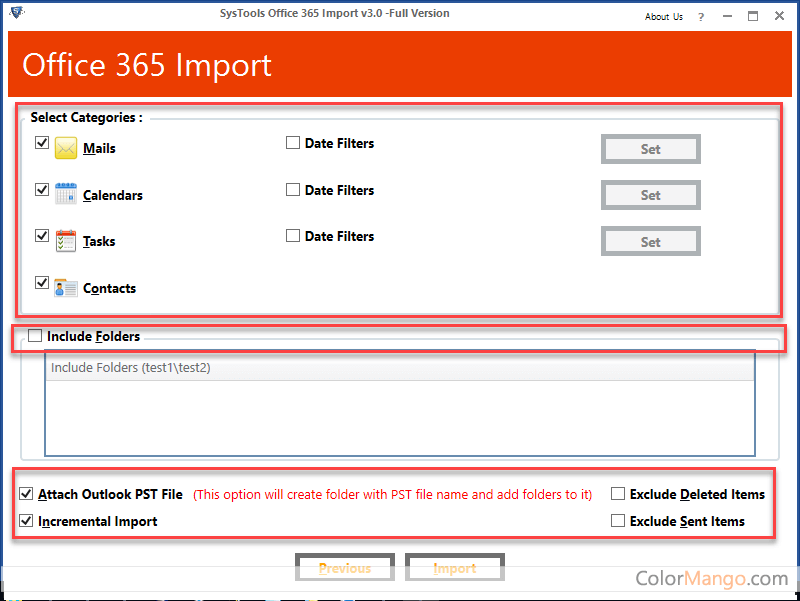Open help via question mark icon
The image size is (800, 601).
coord(701,16)
